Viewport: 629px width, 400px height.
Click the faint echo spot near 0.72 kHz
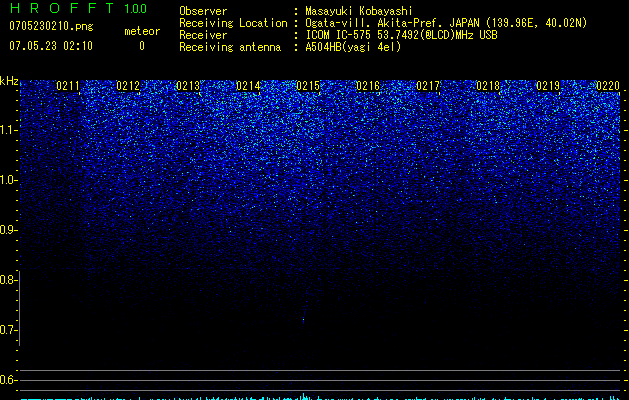point(303,320)
